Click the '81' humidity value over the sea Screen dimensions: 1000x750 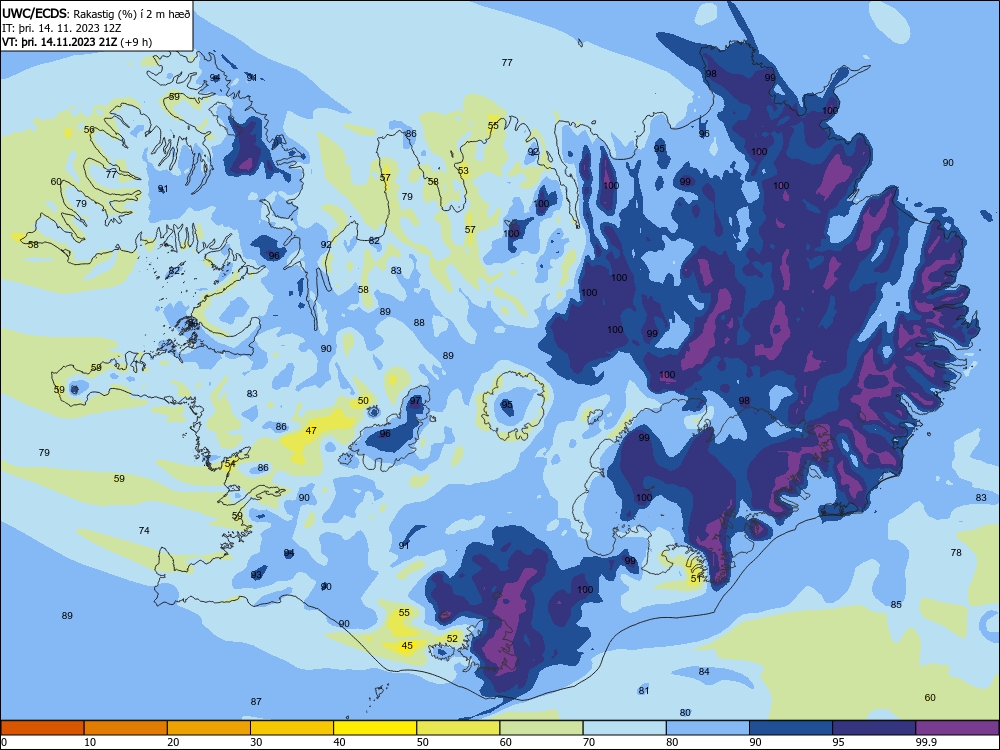click(x=643, y=691)
